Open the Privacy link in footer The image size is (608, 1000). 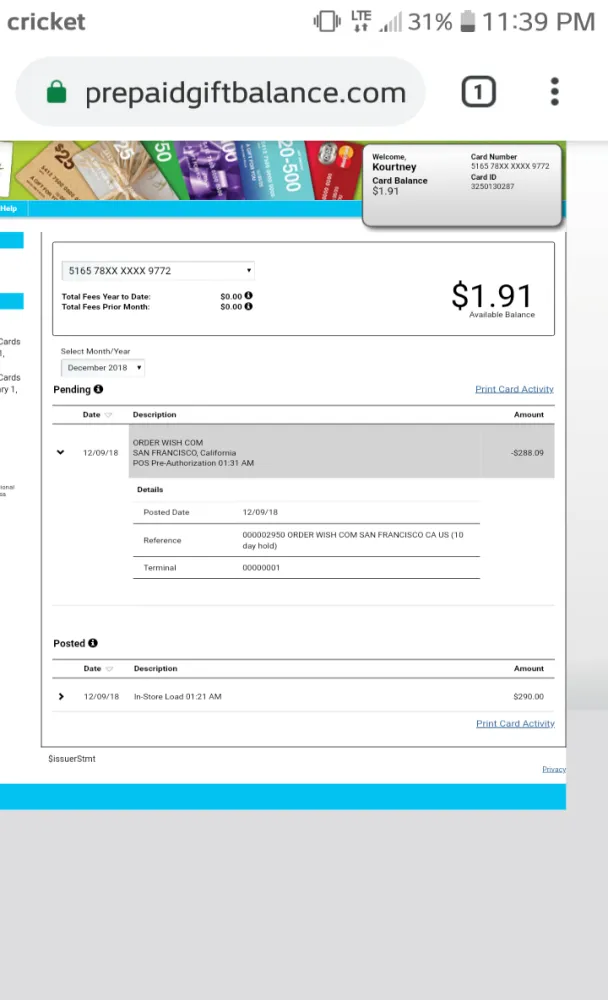click(554, 769)
